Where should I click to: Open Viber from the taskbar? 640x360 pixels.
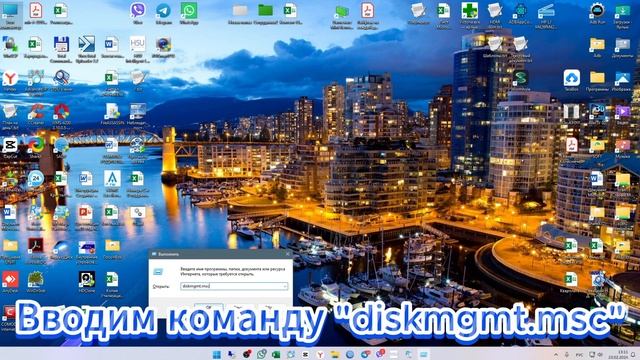click(380, 354)
